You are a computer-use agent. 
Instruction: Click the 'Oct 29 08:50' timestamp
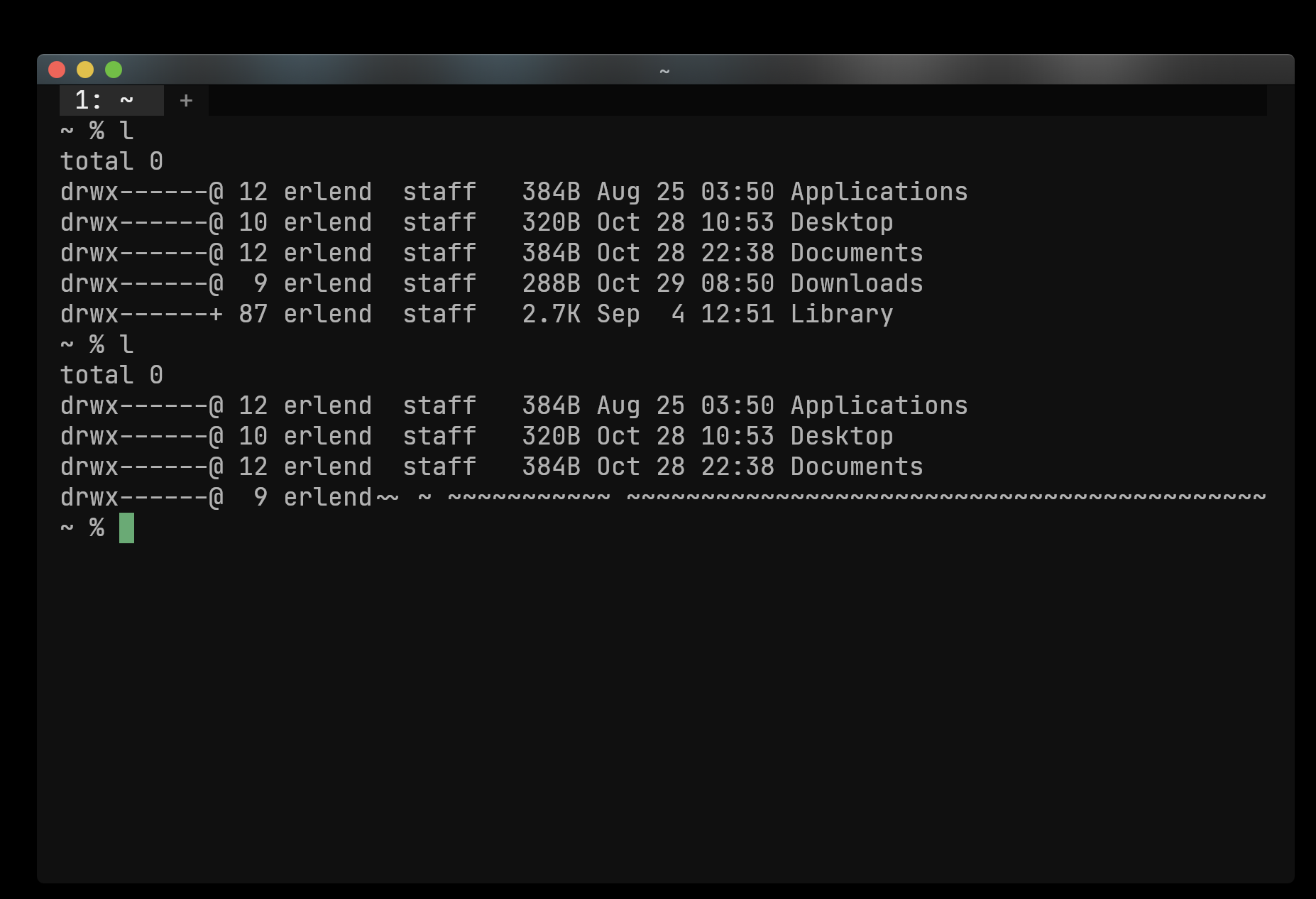point(685,283)
